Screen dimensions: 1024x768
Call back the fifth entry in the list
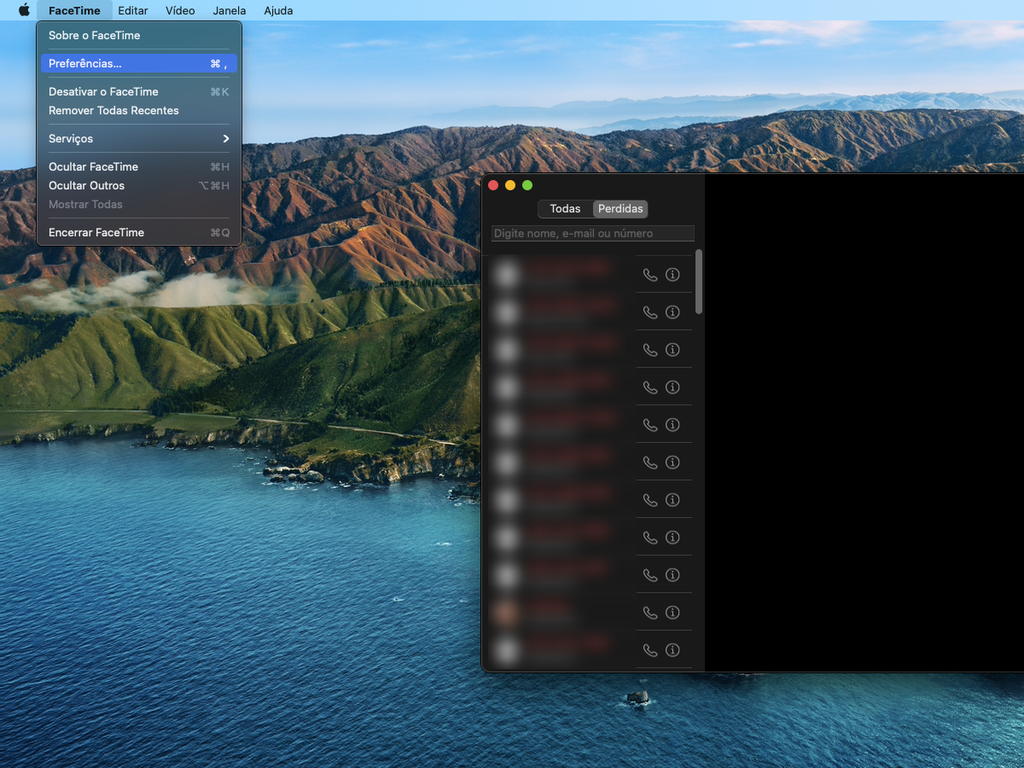650,425
